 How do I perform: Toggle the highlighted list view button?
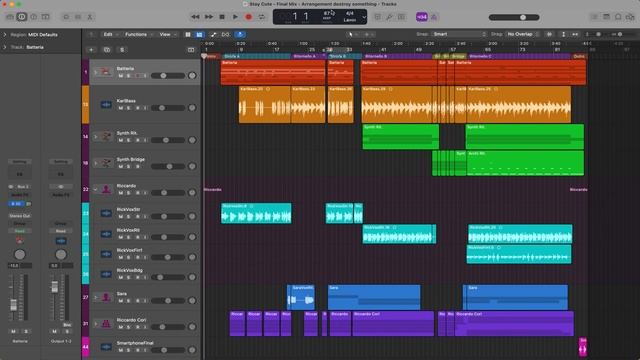click(x=199, y=35)
